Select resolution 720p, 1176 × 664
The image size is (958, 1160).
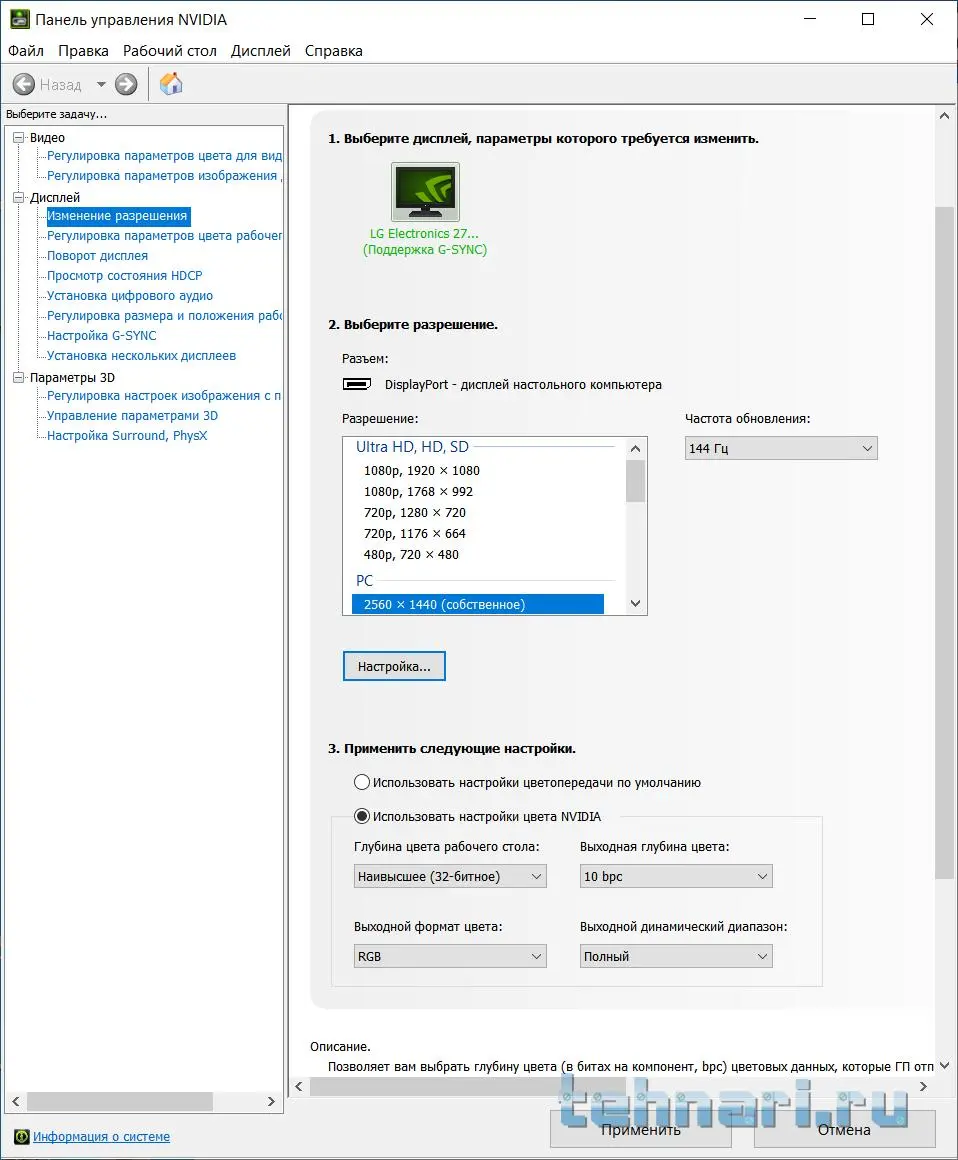click(415, 533)
